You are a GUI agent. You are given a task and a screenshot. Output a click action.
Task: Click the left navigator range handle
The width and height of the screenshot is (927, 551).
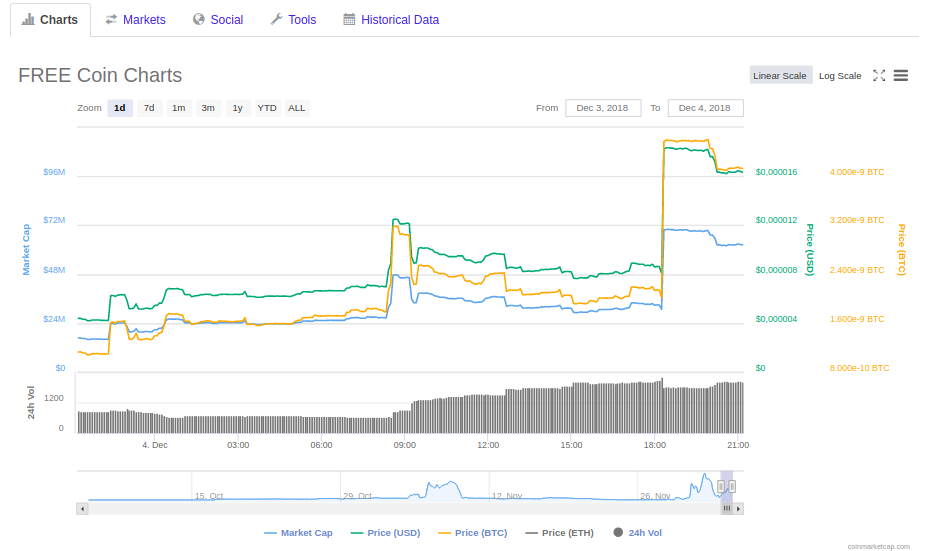[721, 486]
